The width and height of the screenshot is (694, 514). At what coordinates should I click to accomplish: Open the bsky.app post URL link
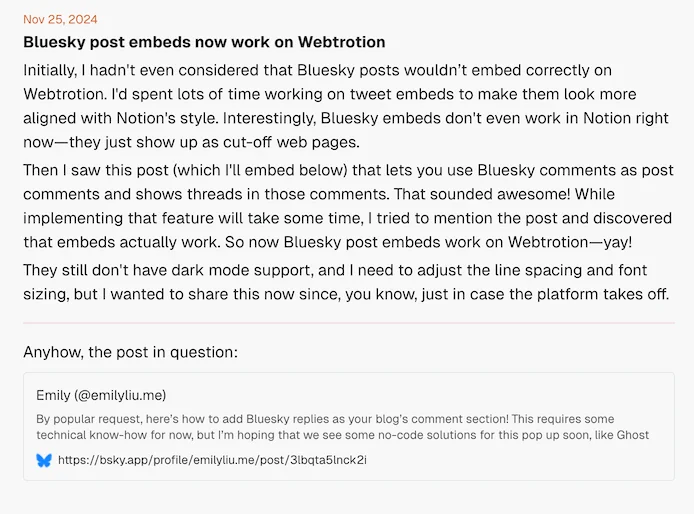click(212, 460)
